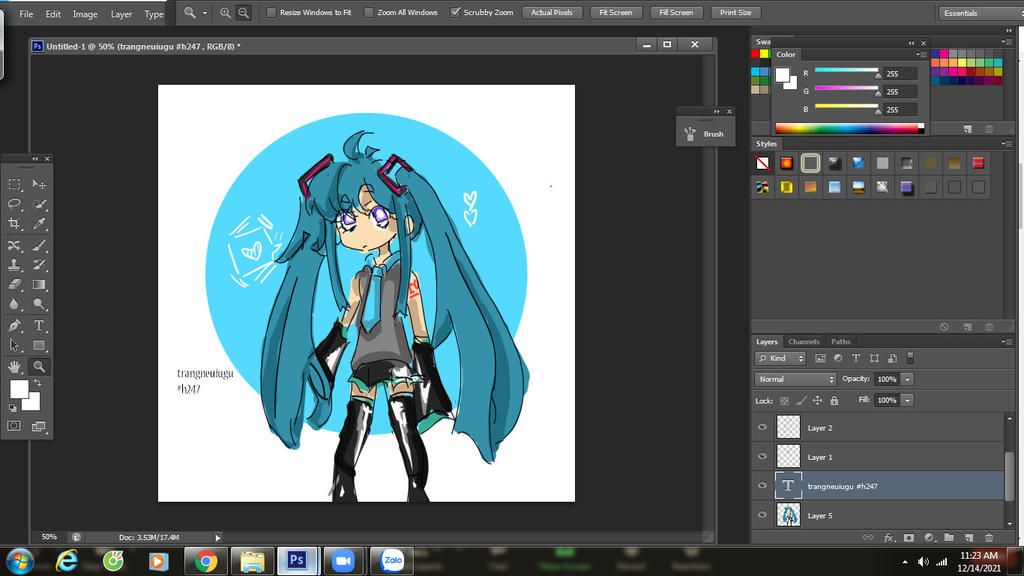Open the Essentials workspace dropdown
This screenshot has height=576, width=1024.
click(980, 12)
